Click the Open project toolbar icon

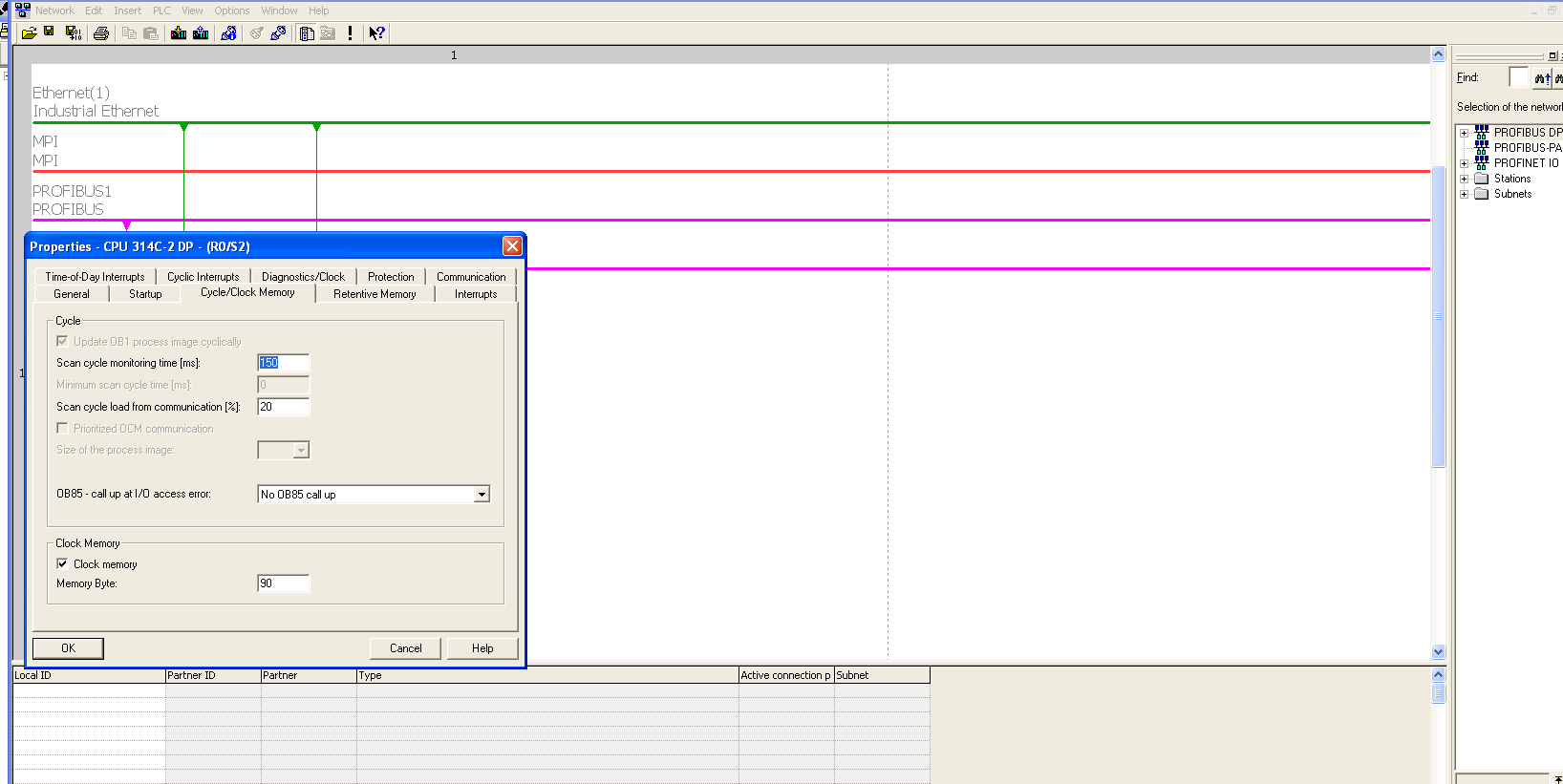click(x=30, y=32)
